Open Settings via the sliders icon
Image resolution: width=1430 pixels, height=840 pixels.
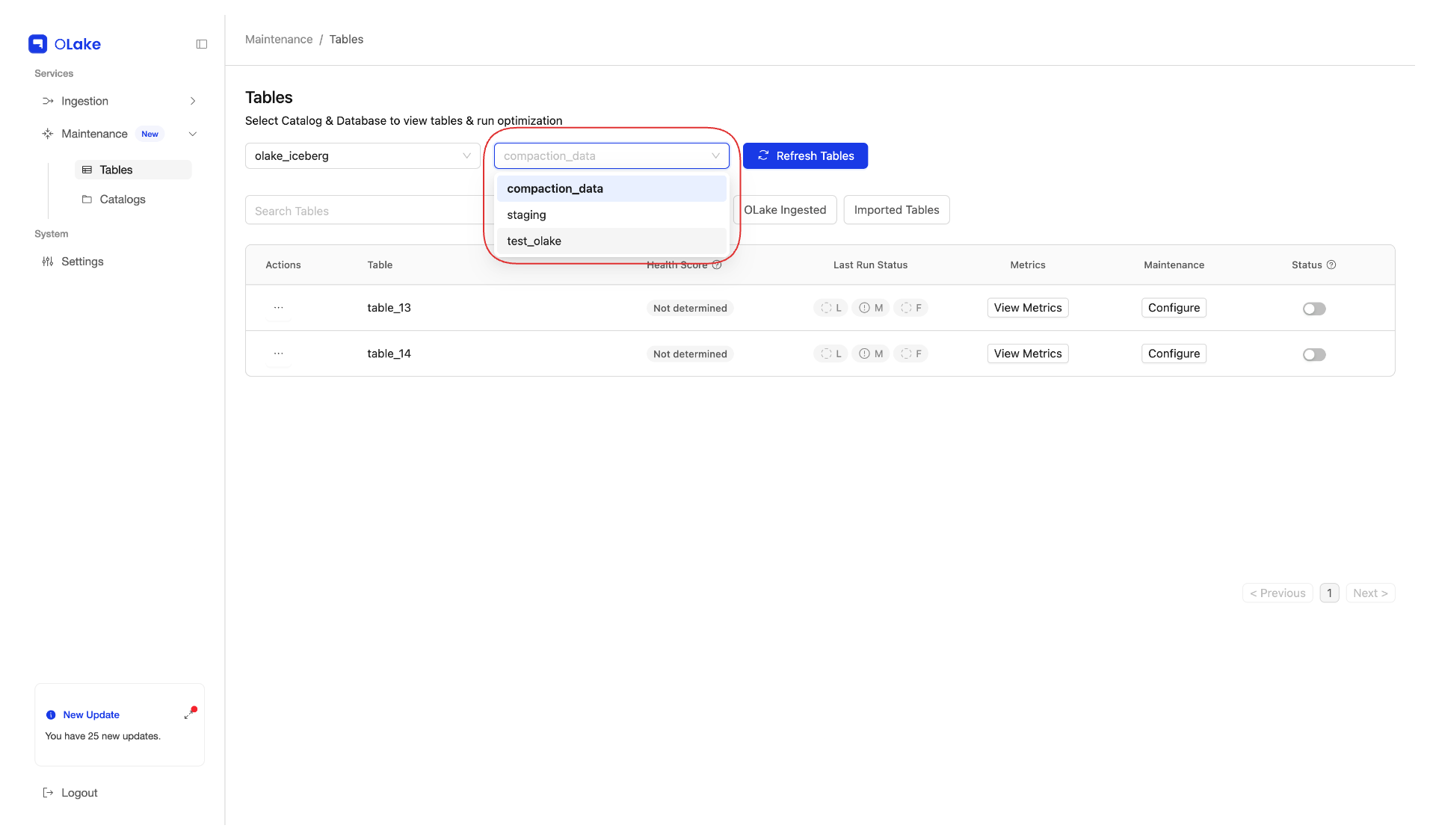click(x=47, y=261)
